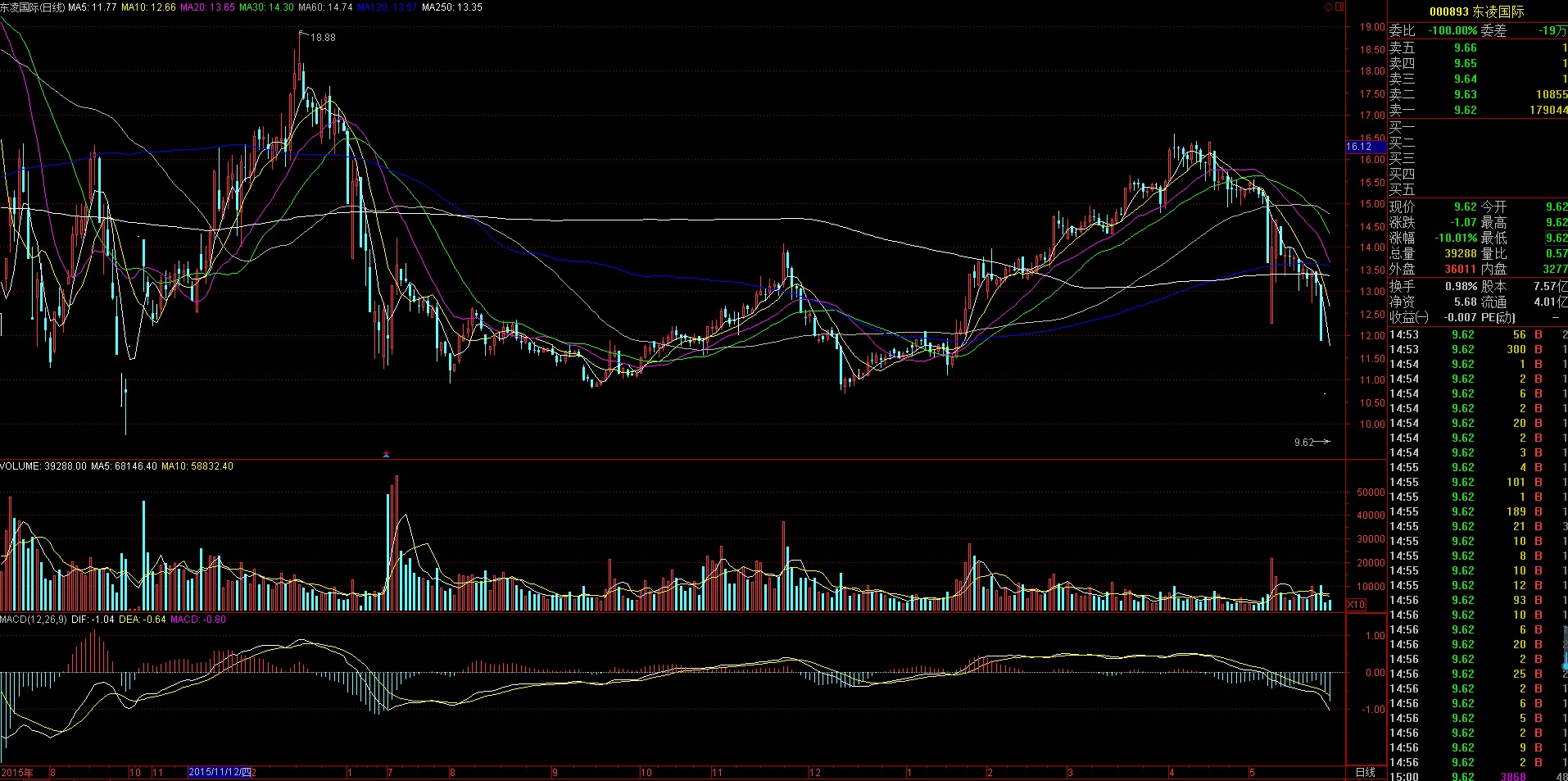The width and height of the screenshot is (1568, 781).
Task: Select the MA250 moving average label
Action: click(451, 7)
